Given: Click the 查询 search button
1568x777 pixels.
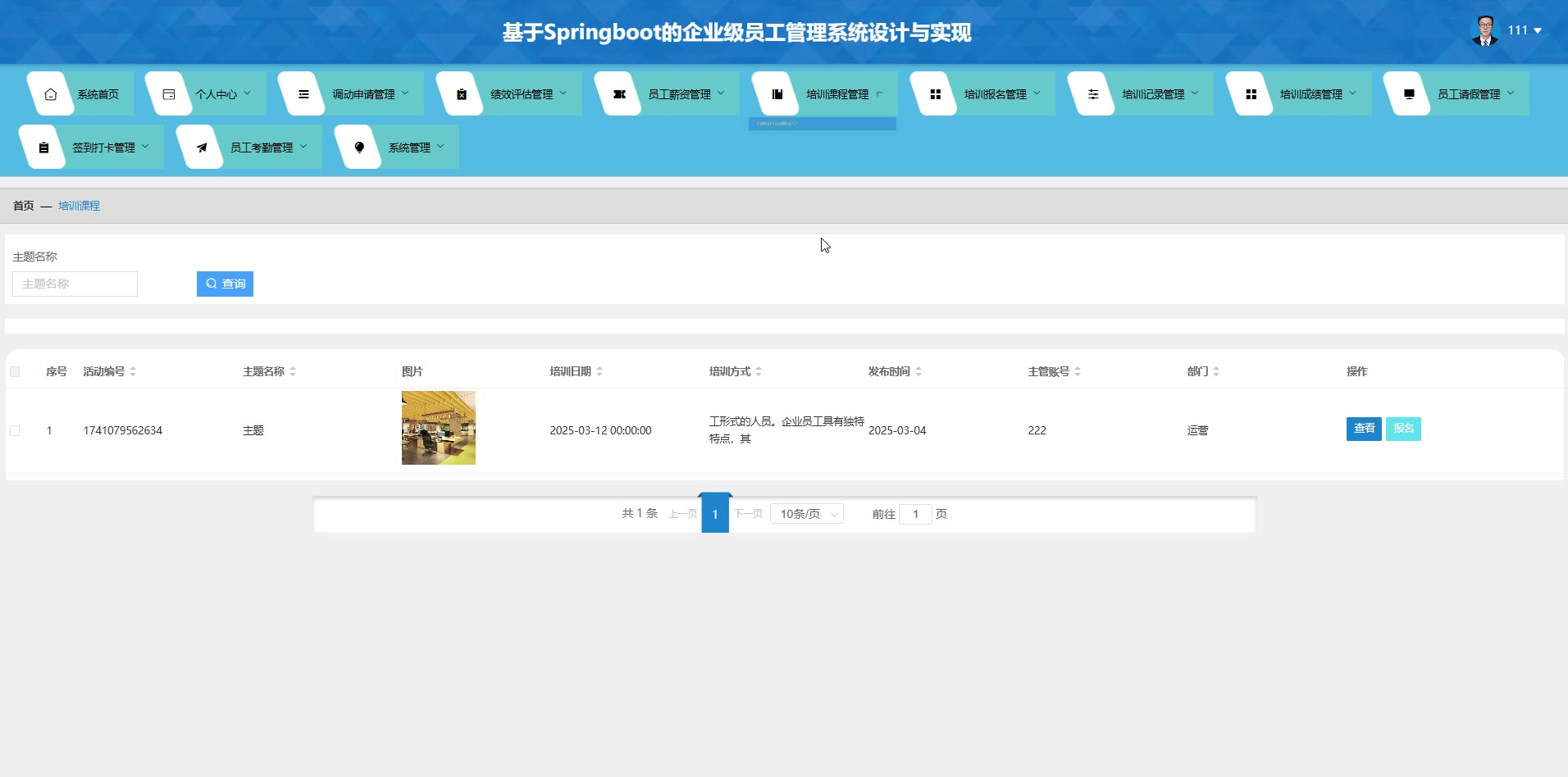Looking at the screenshot, I should click(225, 284).
